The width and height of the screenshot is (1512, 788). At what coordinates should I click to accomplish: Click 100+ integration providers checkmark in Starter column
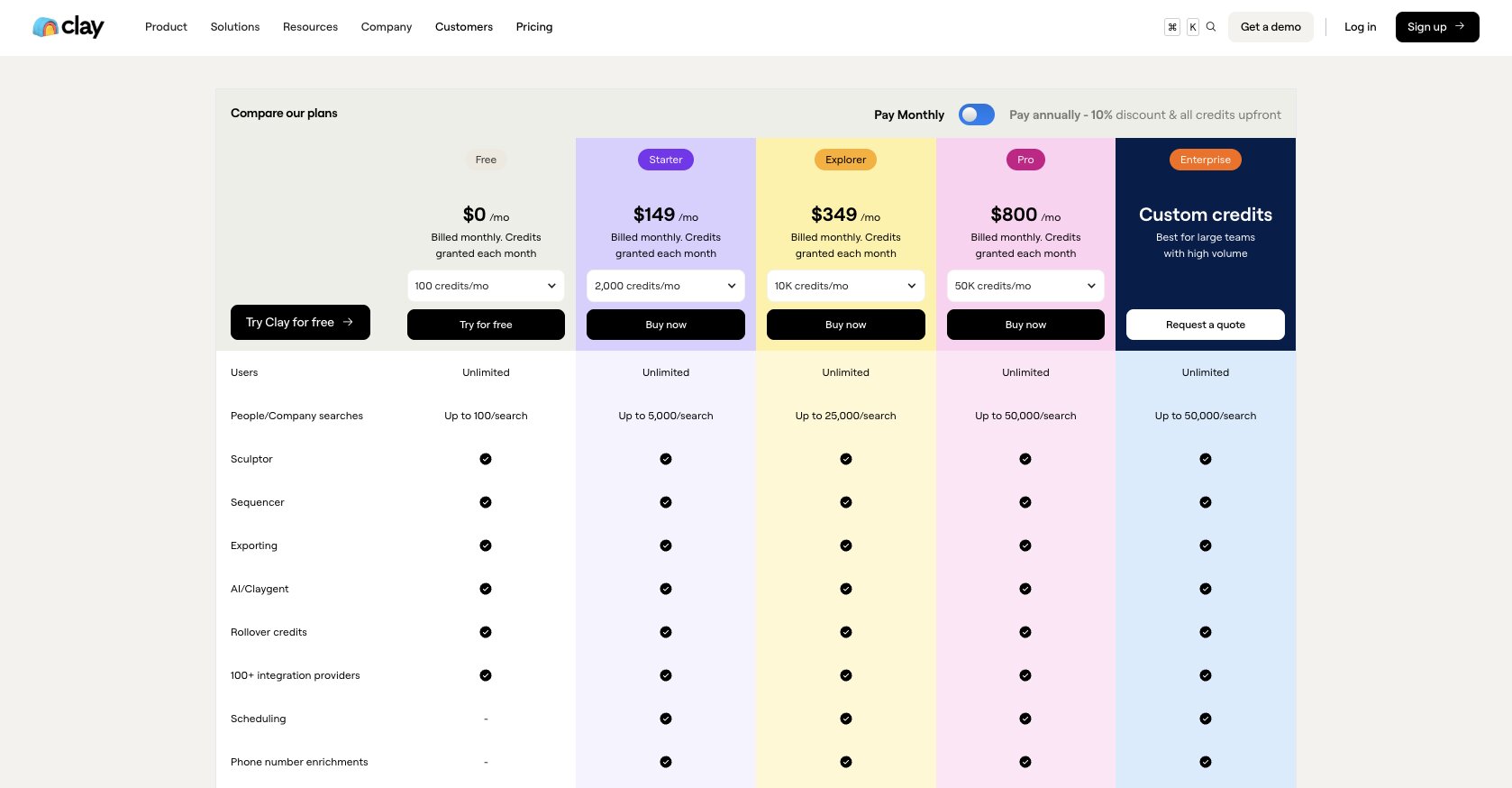(666, 675)
